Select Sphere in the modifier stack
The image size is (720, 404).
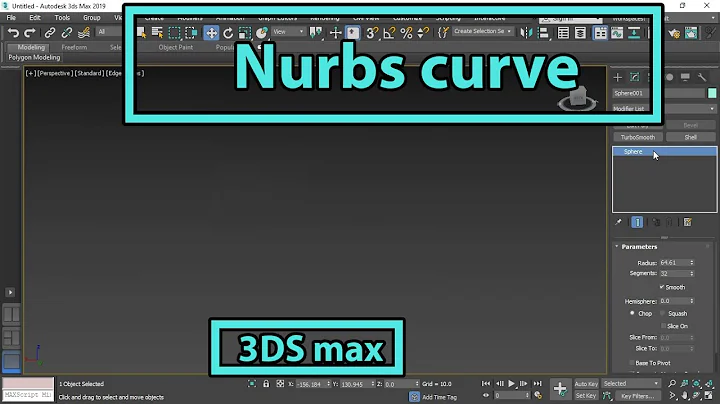tap(664, 152)
